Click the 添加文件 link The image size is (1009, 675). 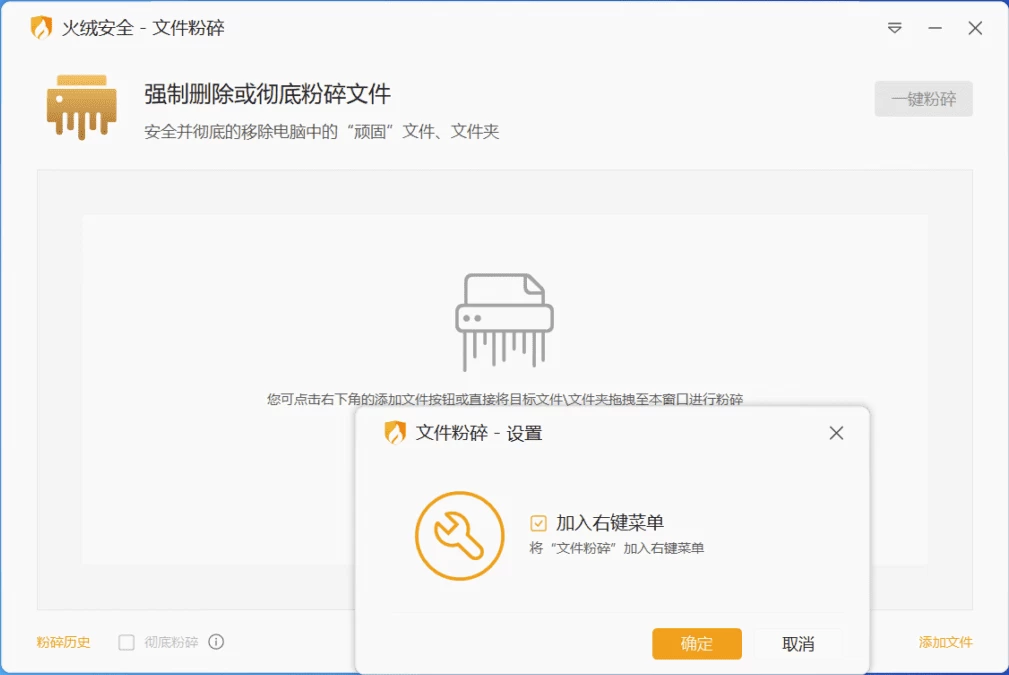pos(945,642)
